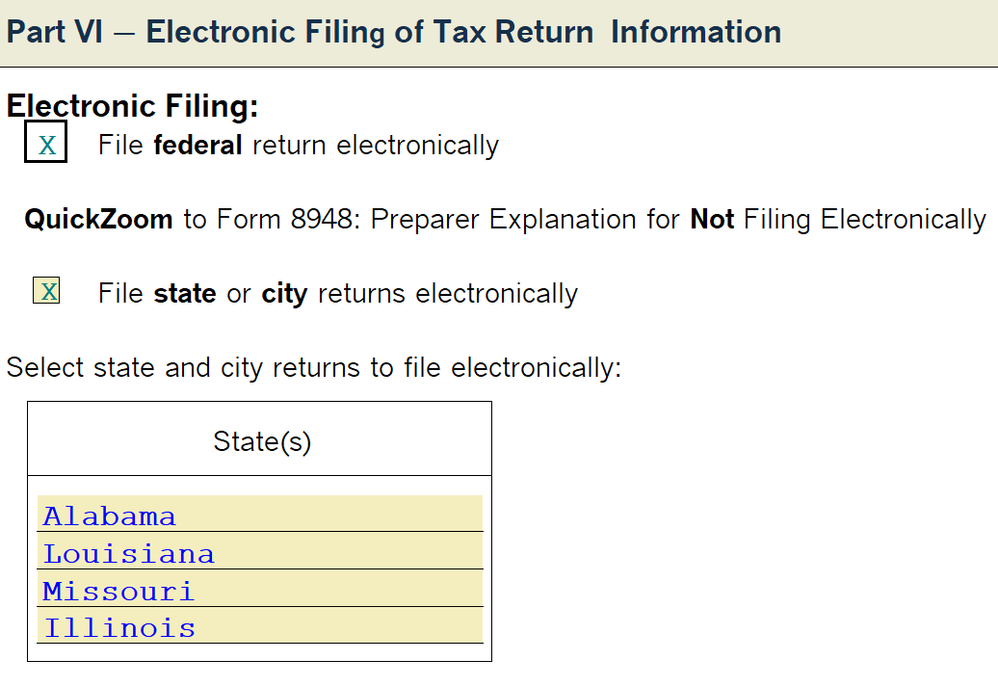Choose the Illinois state row
Screen dimensions: 998x690
(259, 628)
